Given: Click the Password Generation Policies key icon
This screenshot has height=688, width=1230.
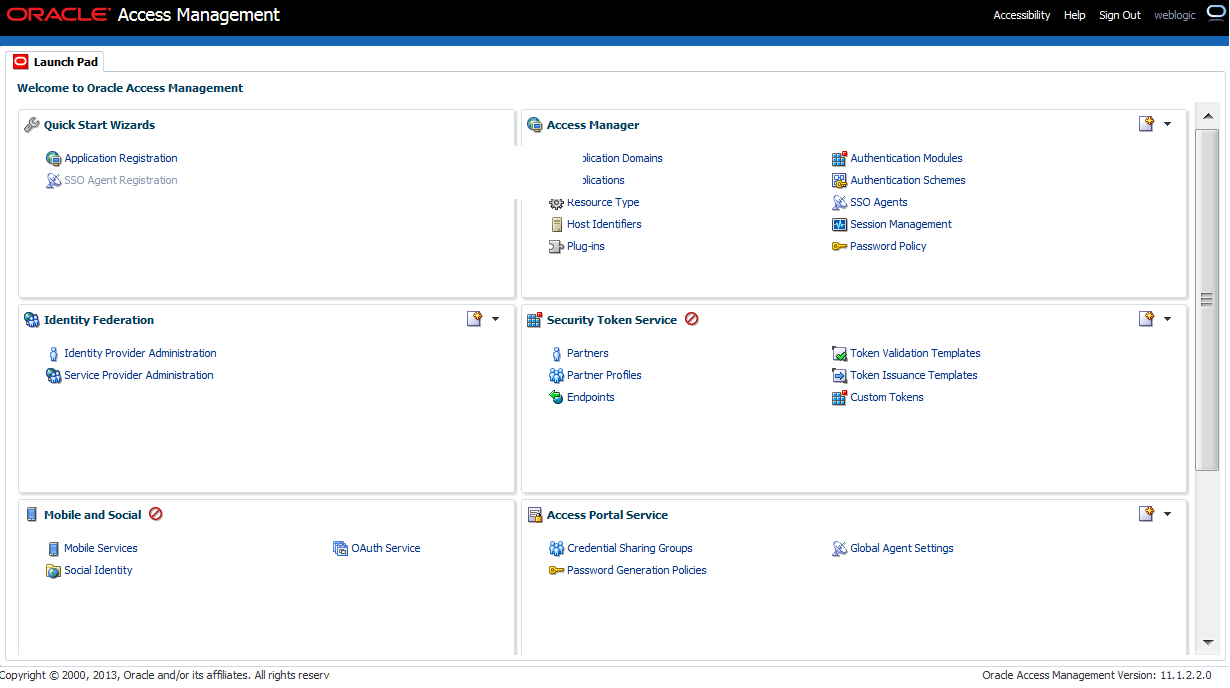Looking at the screenshot, I should [x=557, y=571].
